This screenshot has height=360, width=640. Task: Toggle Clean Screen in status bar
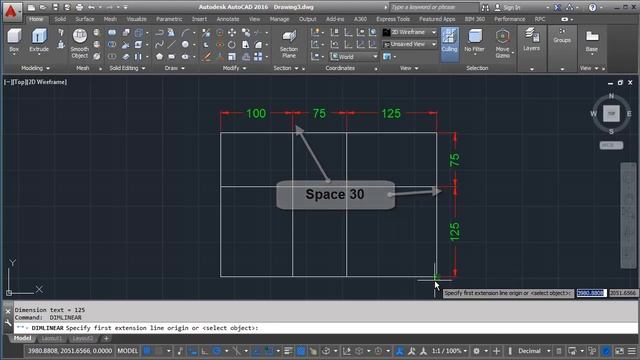point(620,351)
